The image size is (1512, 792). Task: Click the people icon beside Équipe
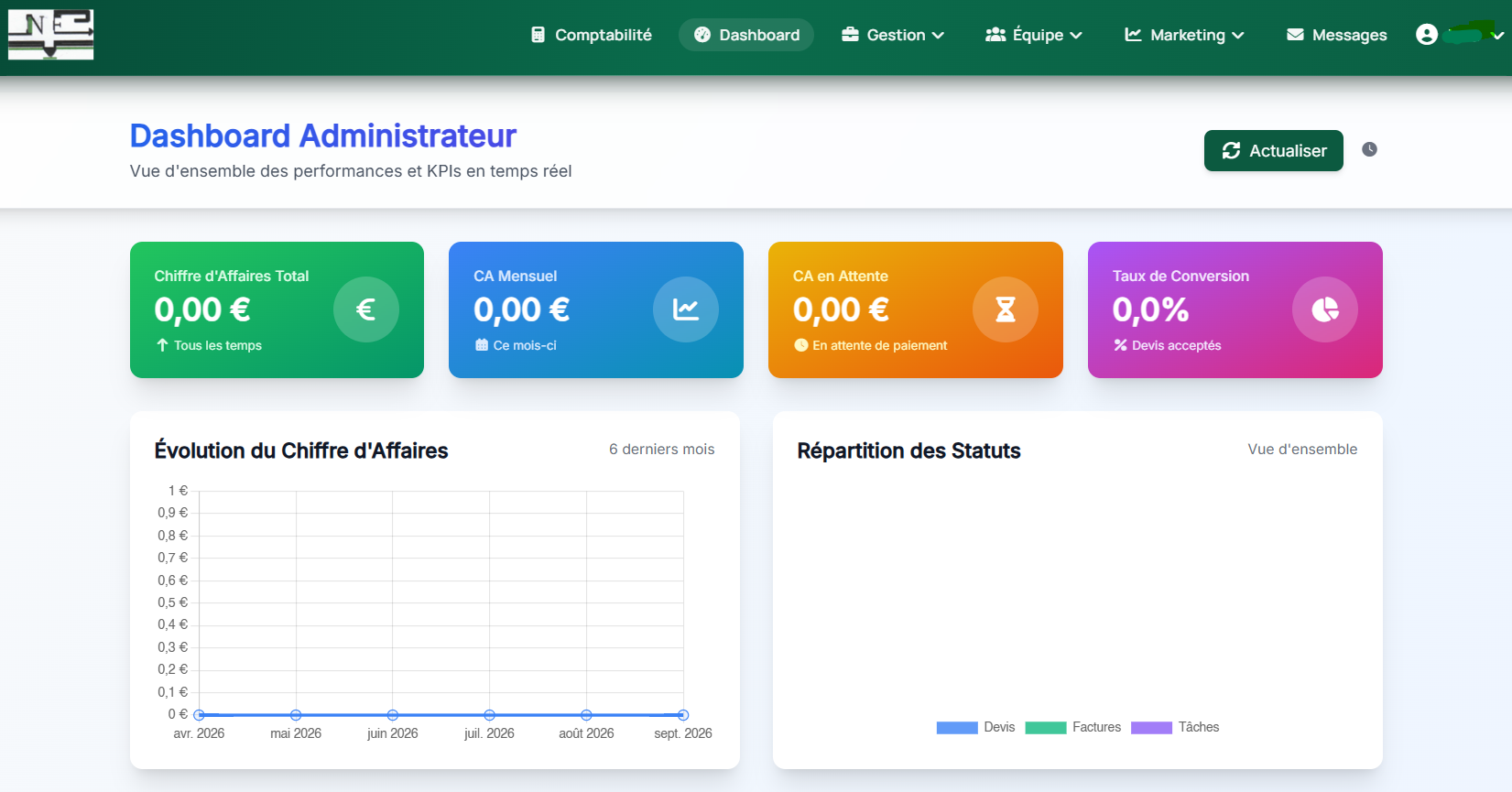click(995, 35)
